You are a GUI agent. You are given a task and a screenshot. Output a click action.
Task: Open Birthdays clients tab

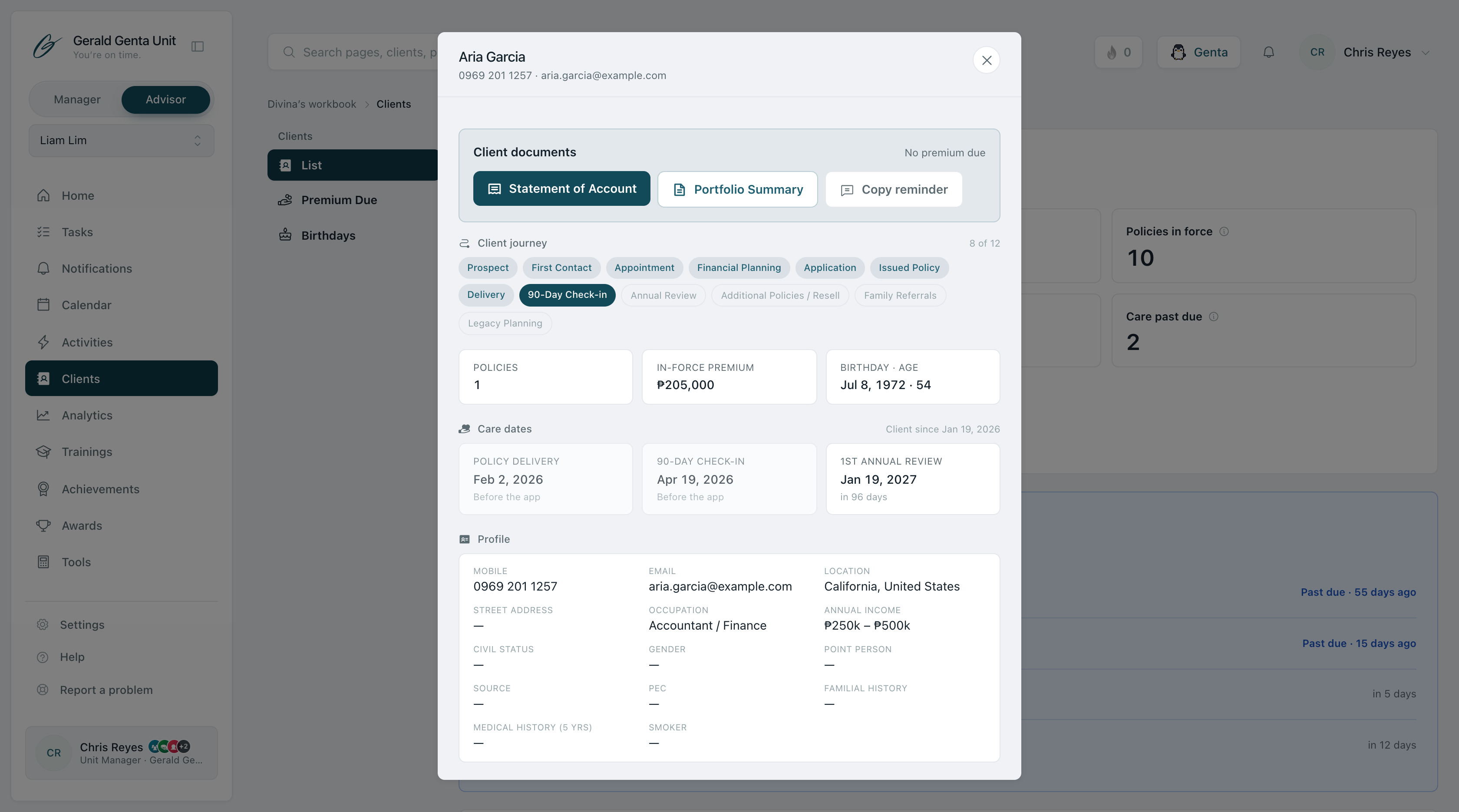(352, 235)
